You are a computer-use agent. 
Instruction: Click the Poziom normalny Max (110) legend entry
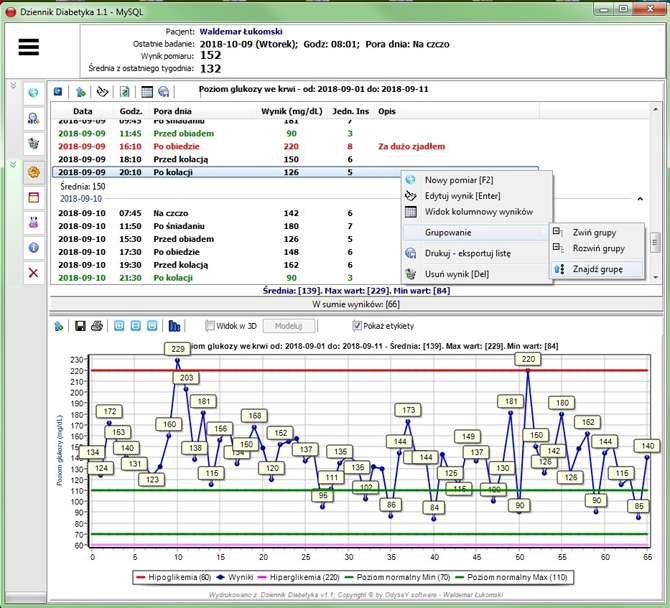click(511, 577)
